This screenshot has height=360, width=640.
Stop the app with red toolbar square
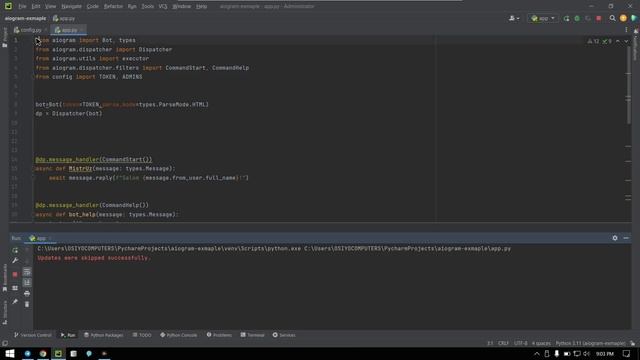click(599, 18)
